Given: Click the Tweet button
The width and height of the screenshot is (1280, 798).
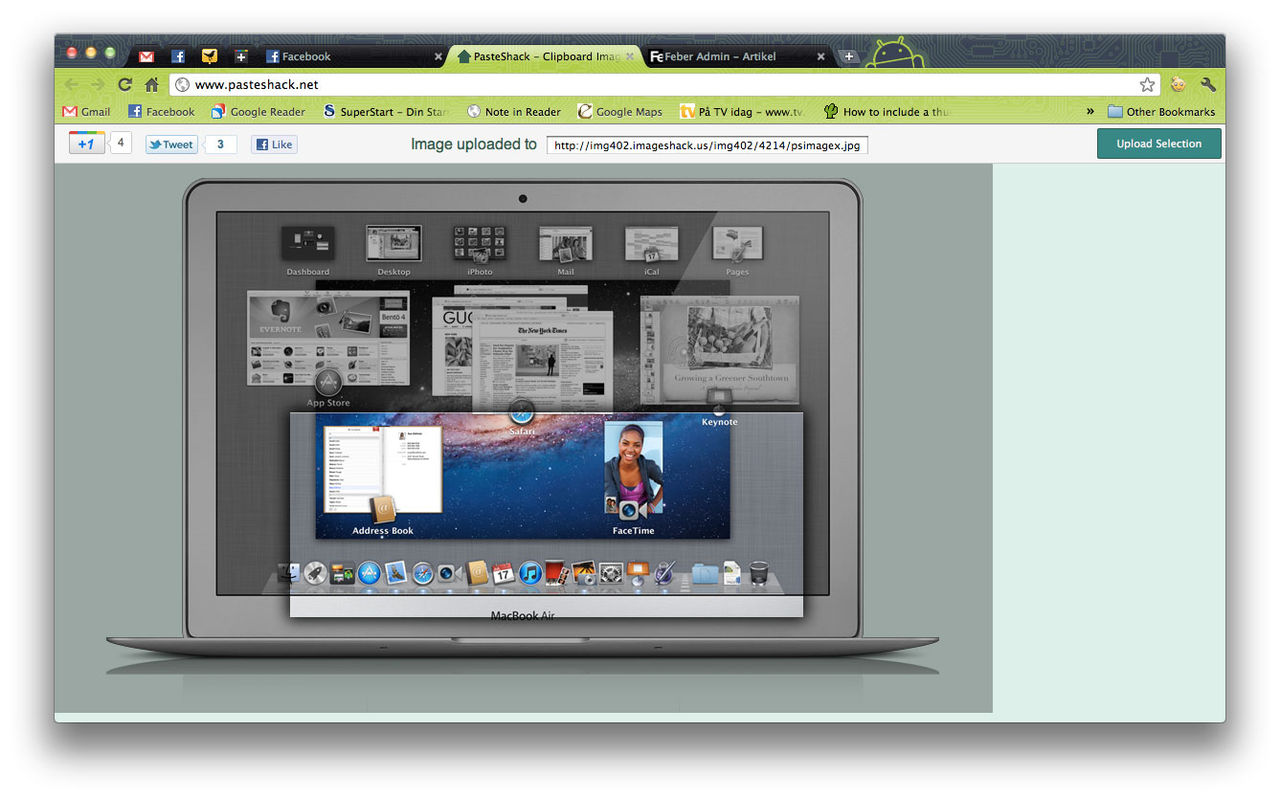Looking at the screenshot, I should [x=171, y=144].
